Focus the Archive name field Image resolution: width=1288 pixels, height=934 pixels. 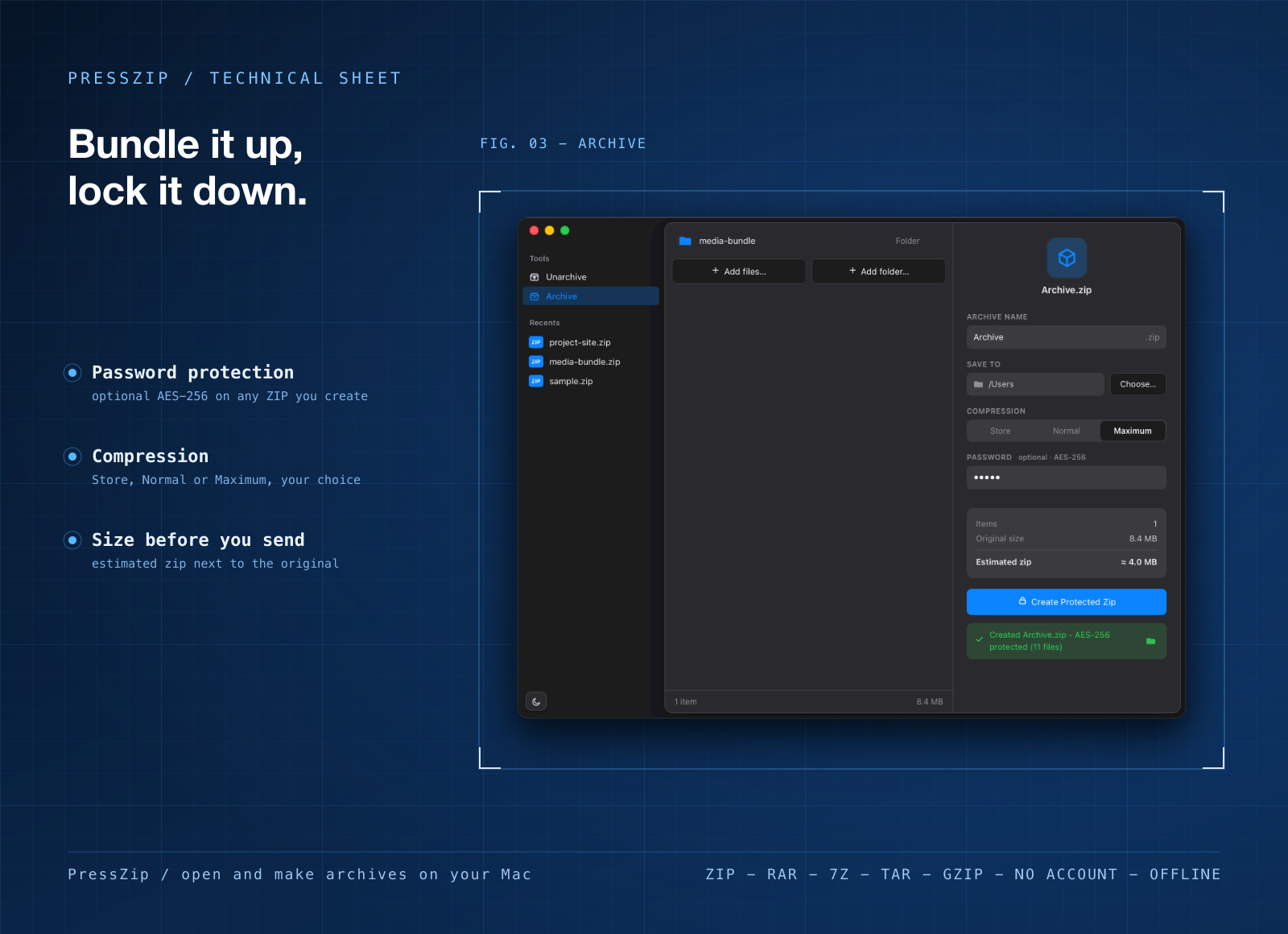click(1067, 337)
